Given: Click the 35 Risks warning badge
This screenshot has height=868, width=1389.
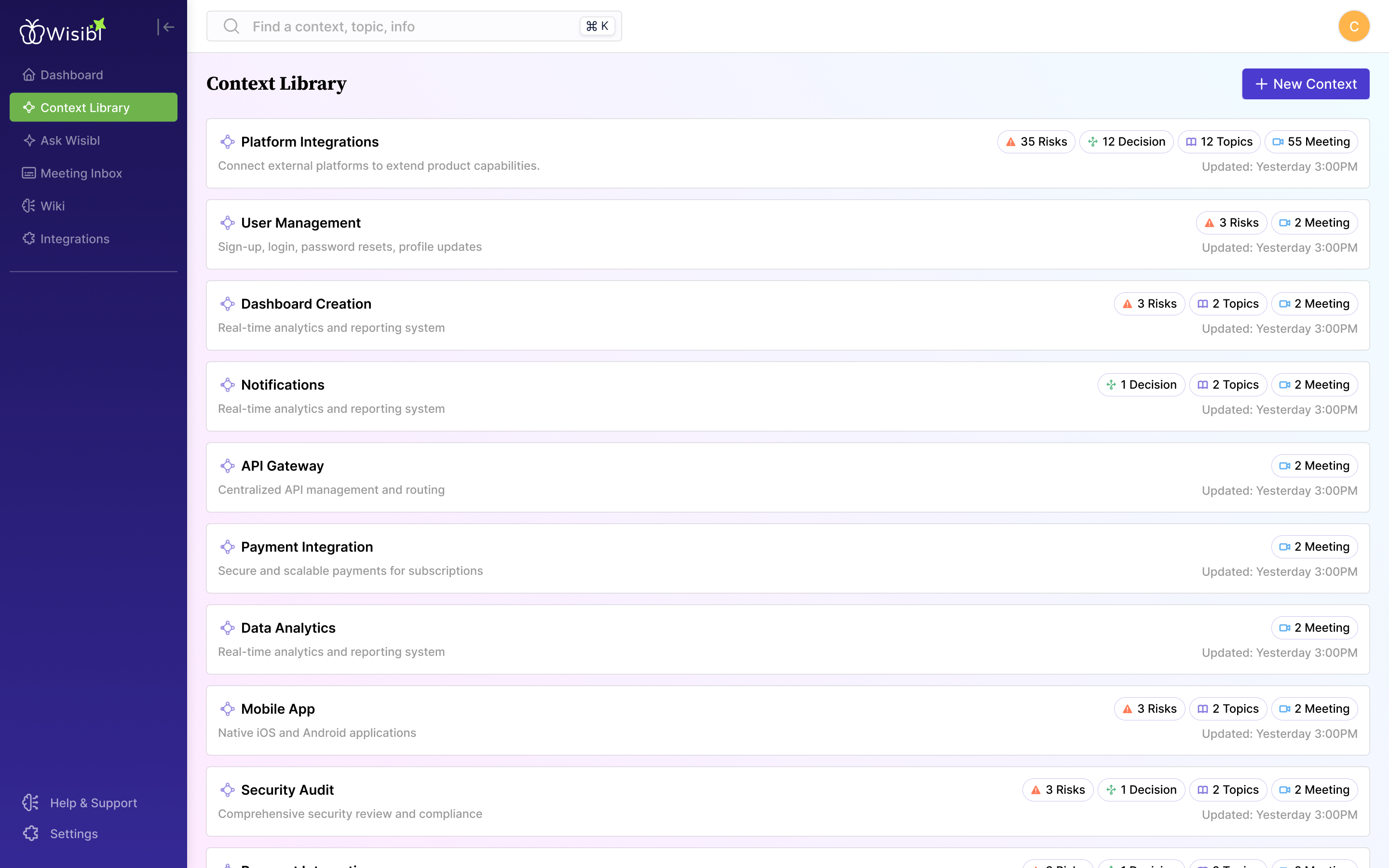Looking at the screenshot, I should click(1036, 142).
